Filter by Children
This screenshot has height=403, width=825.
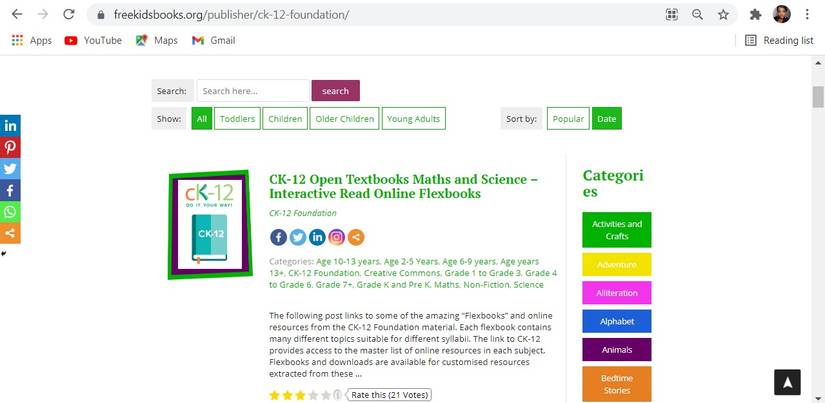[x=285, y=118]
